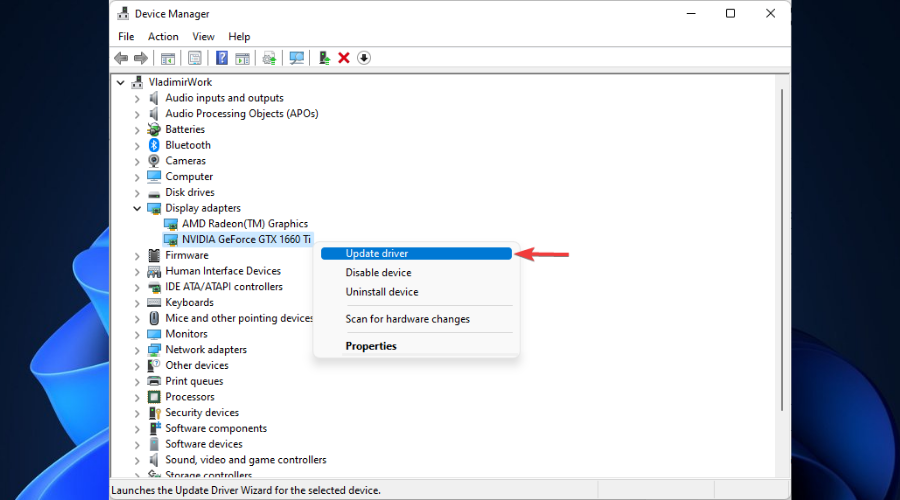
Task: Click the Disable device down-arrow toolbar icon
Action: click(364, 58)
